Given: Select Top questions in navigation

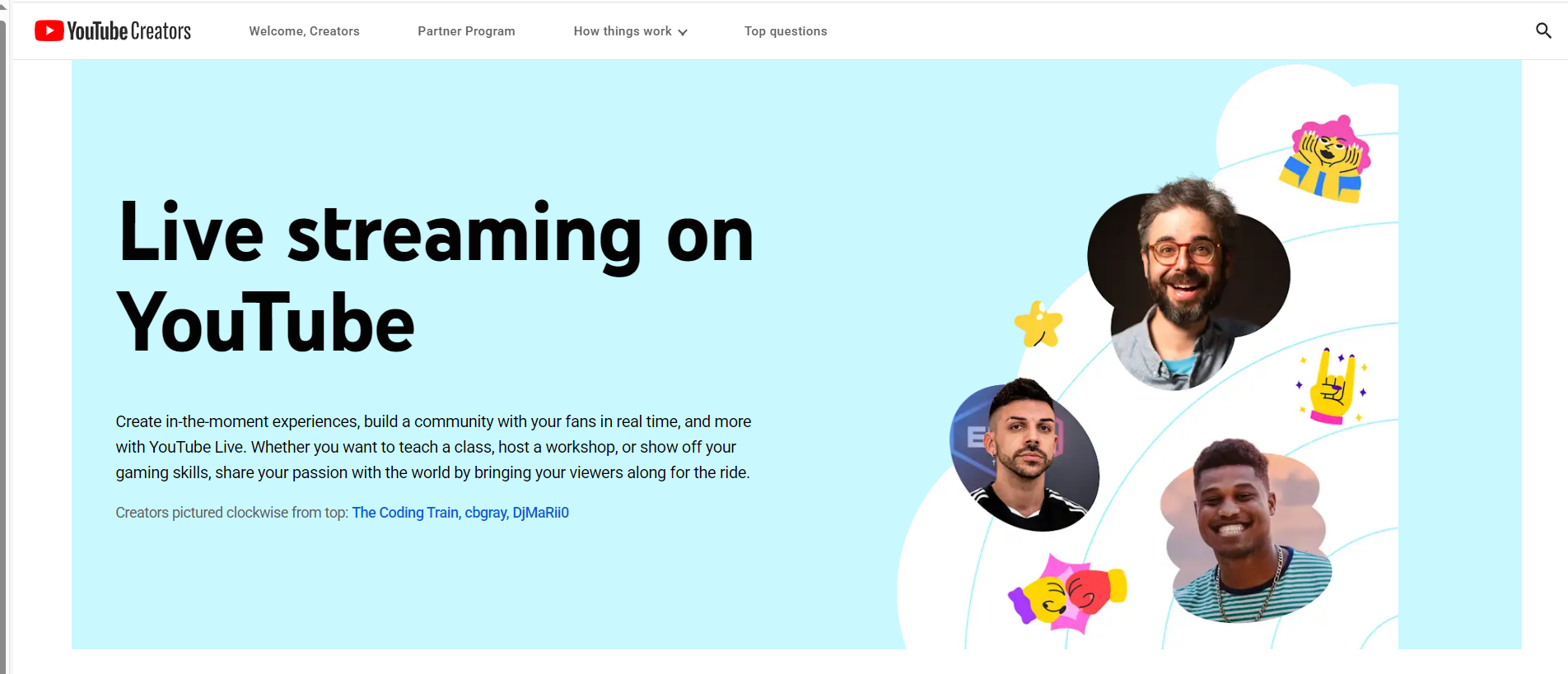Looking at the screenshot, I should click(x=786, y=31).
